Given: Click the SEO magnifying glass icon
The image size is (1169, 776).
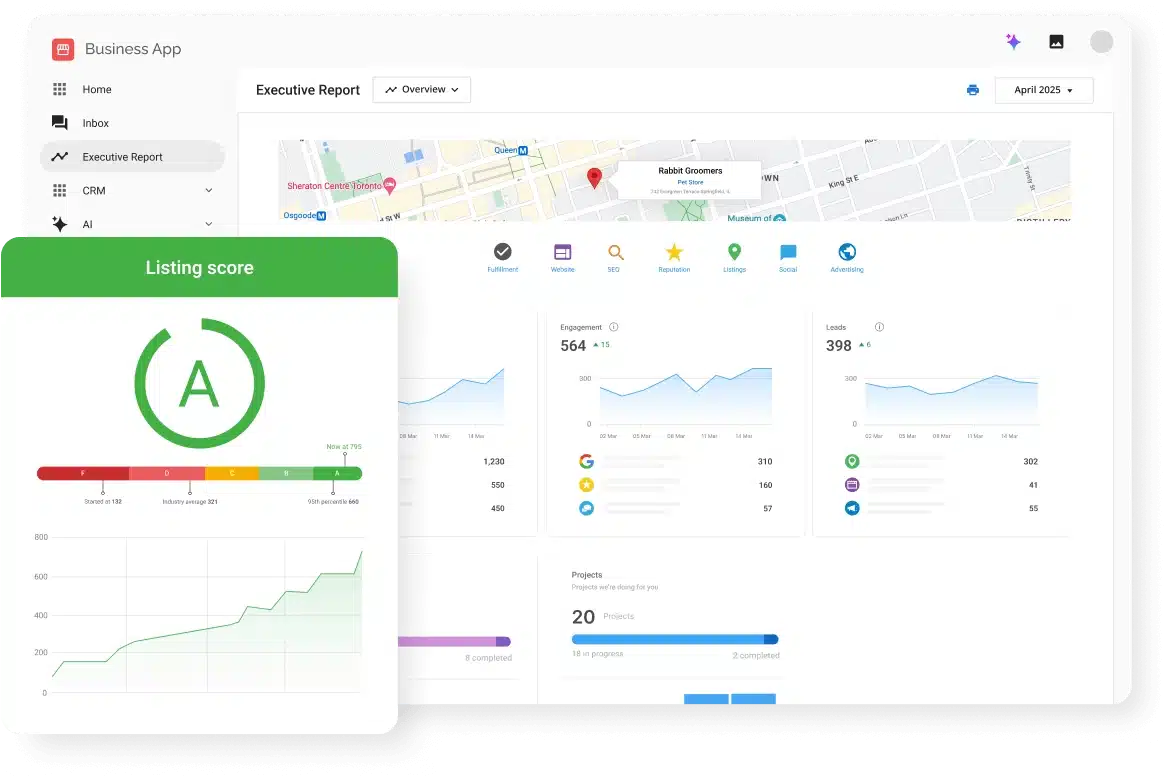Looking at the screenshot, I should click(615, 250).
